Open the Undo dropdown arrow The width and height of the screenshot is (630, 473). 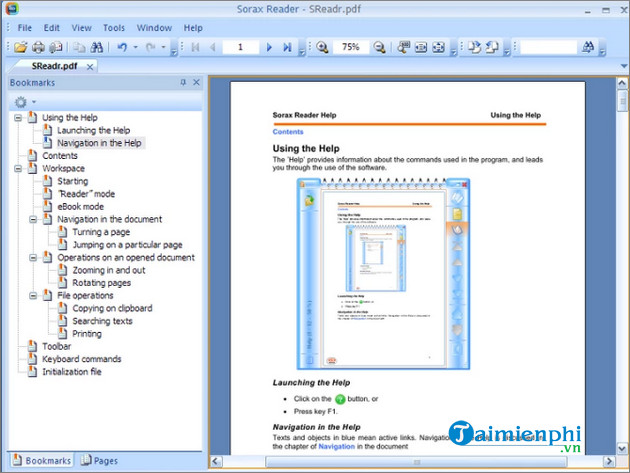[135, 47]
